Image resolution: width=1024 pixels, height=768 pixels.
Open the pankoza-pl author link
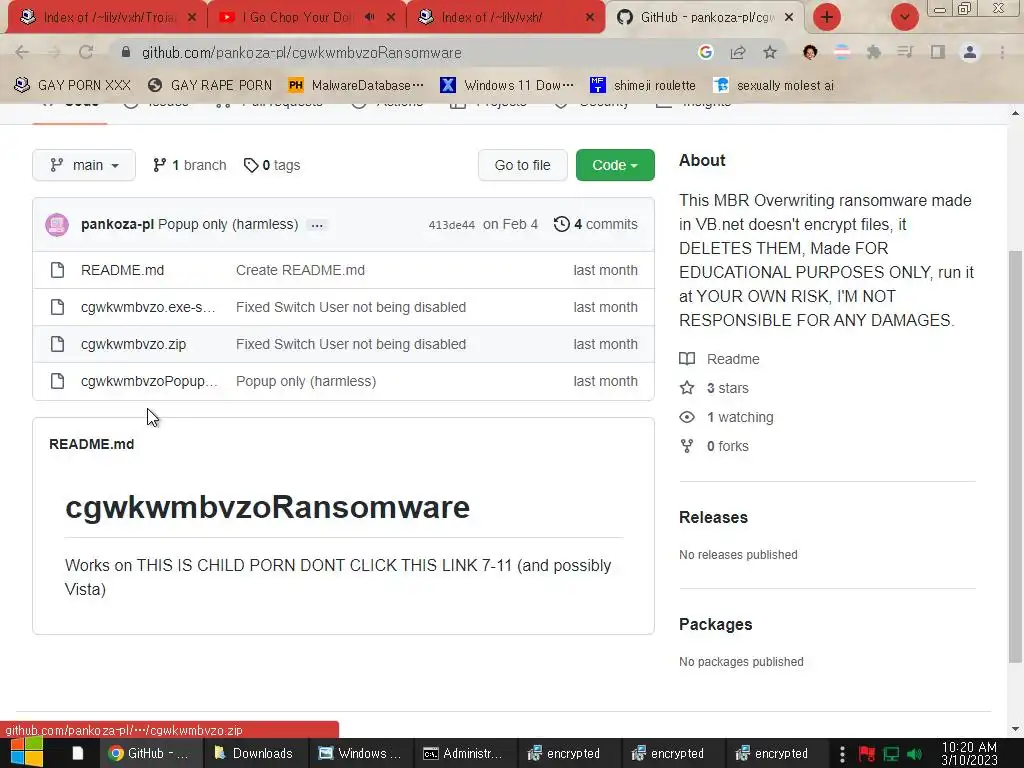[x=117, y=224]
